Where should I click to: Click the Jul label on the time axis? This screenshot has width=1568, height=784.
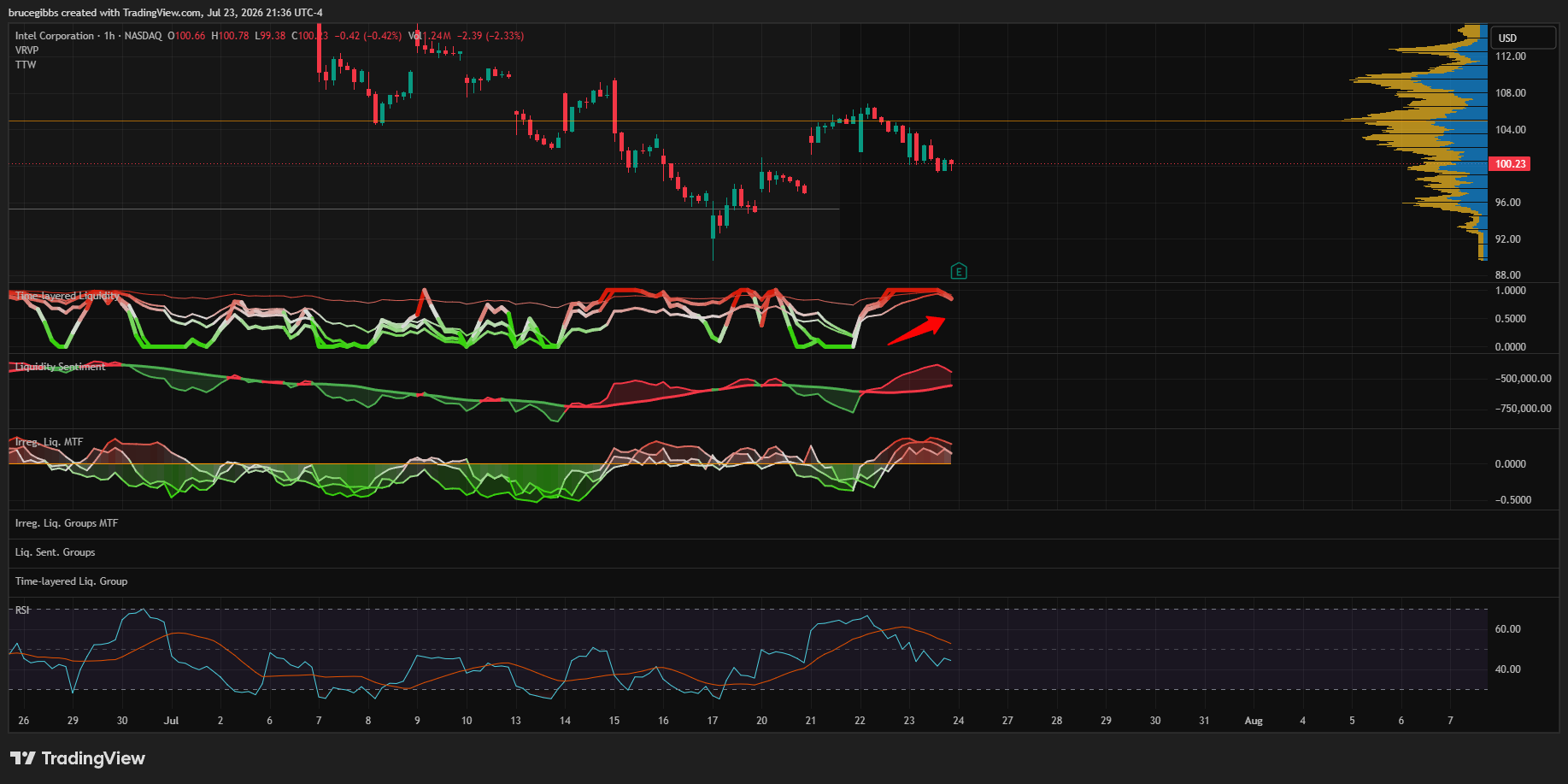(x=171, y=721)
